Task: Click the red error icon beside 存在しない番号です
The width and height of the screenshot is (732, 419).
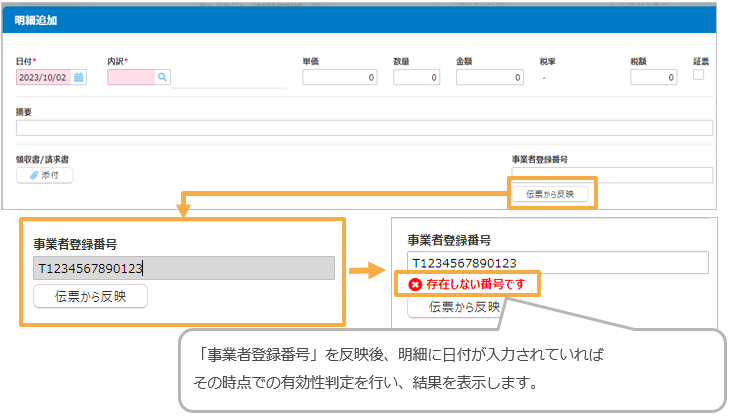Action: (415, 285)
